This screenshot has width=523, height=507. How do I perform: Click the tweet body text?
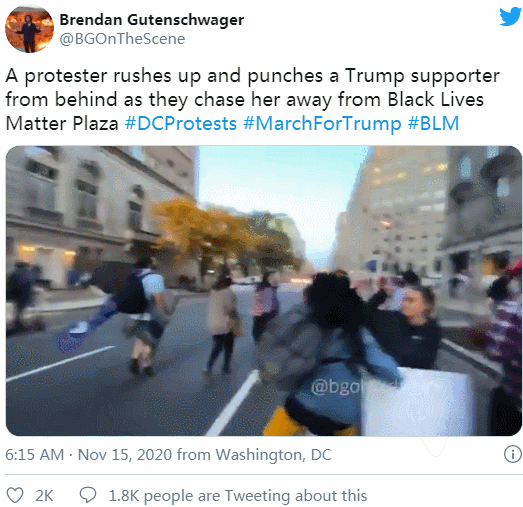pos(252,99)
